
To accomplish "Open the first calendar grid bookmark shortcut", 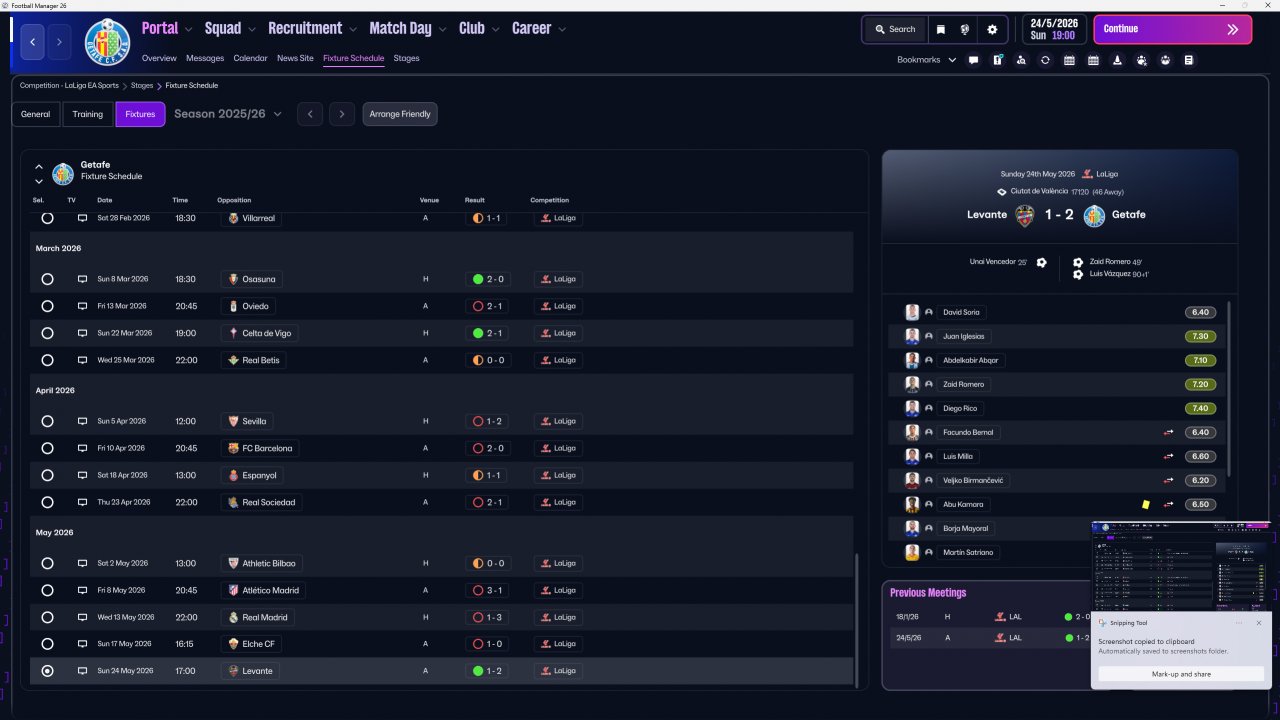I will (1069, 60).
